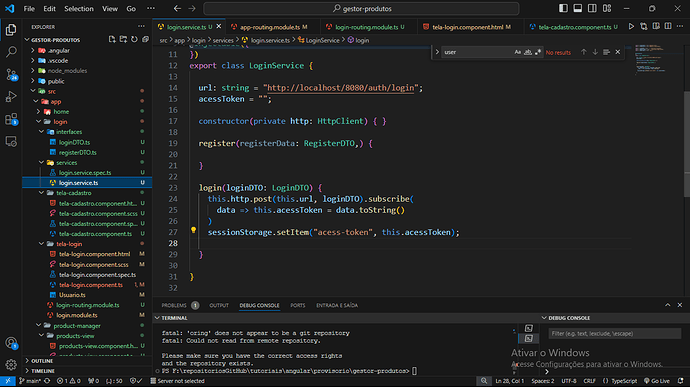Open the OUTPUT panel tab

coord(219,305)
